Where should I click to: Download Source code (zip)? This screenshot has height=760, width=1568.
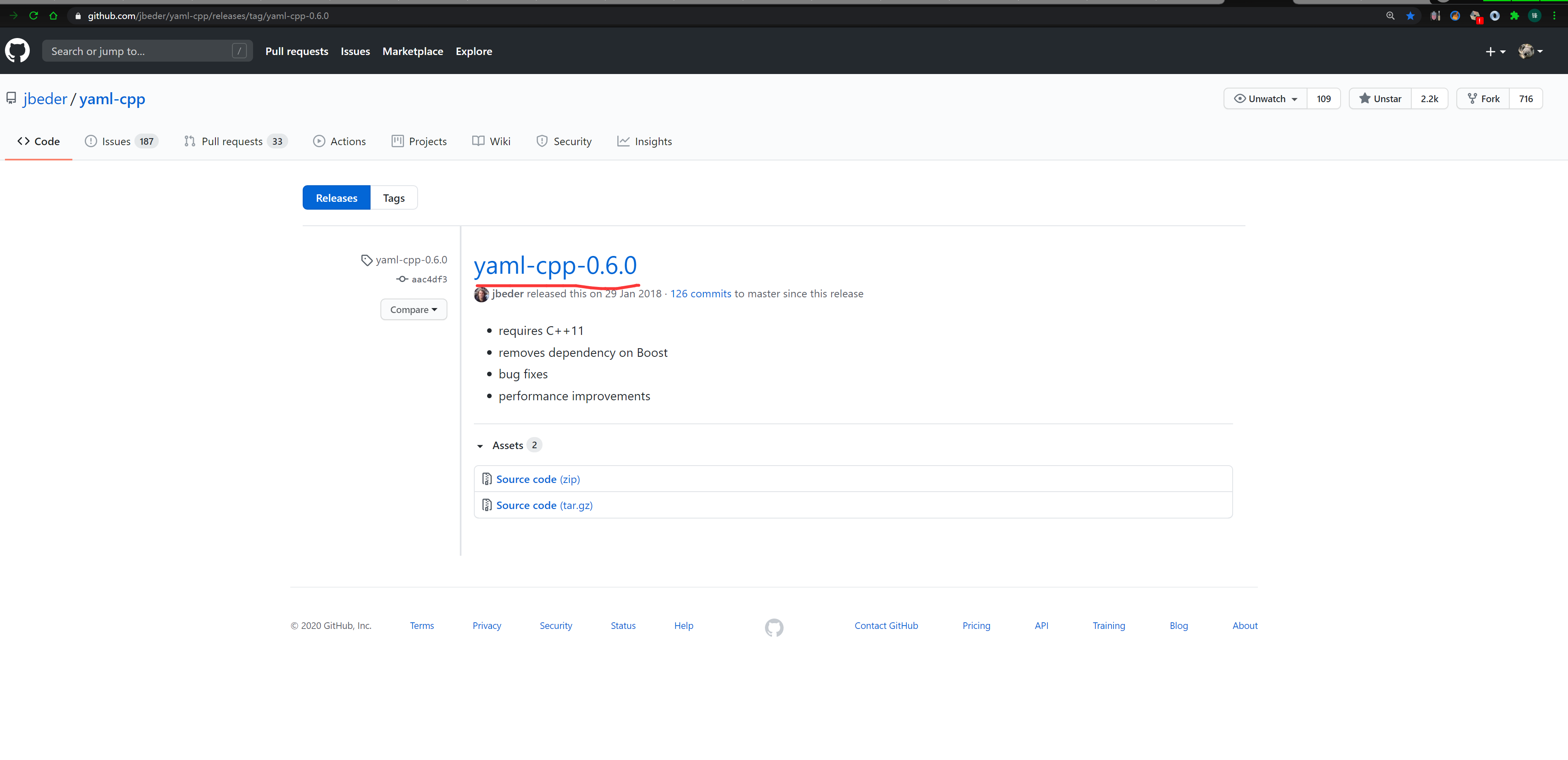click(538, 480)
